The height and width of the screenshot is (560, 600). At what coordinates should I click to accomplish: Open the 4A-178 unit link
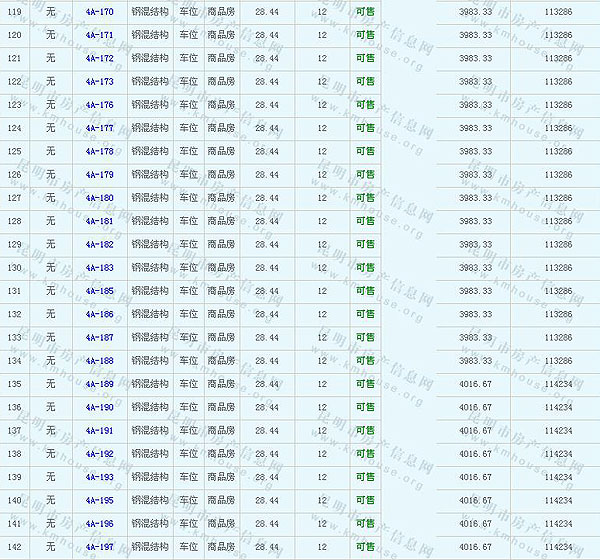(99, 152)
